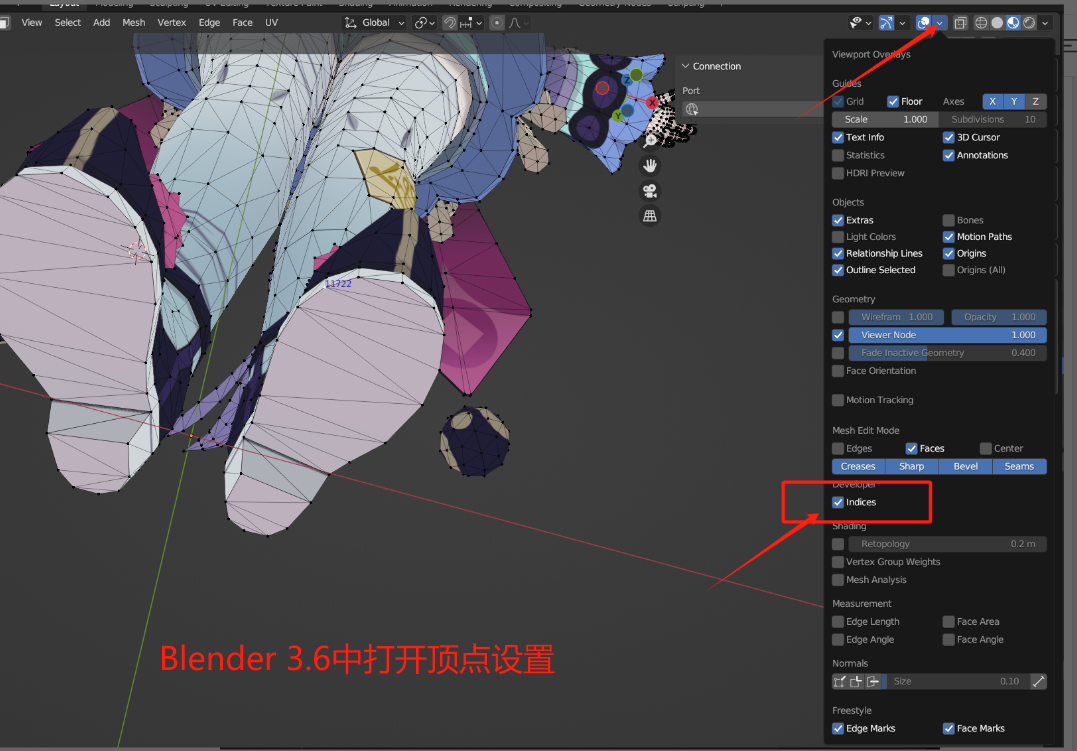
Task: Open the shading options dropdown arrow
Action: (1045, 23)
